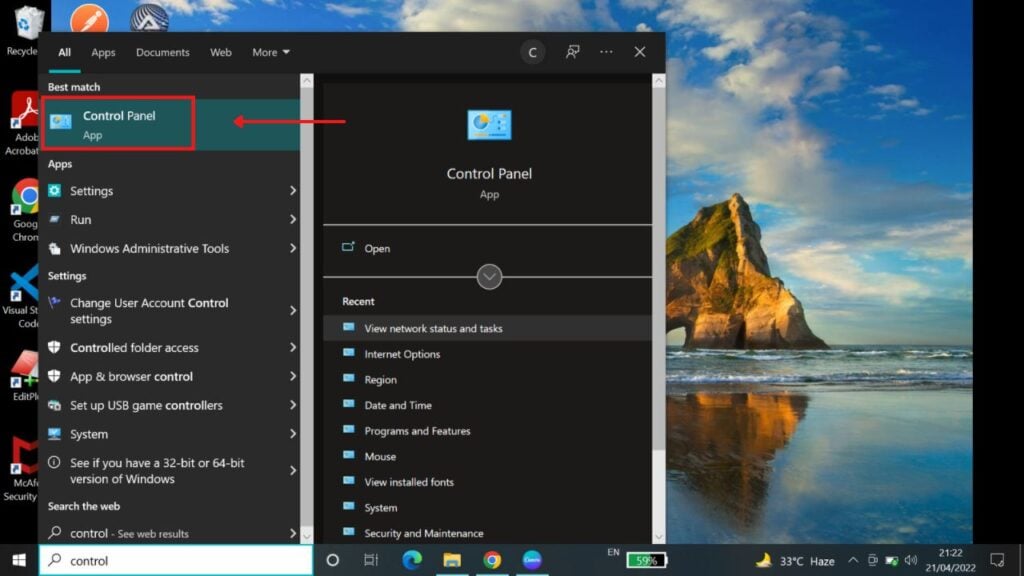Open recent Internet Options

(487, 354)
